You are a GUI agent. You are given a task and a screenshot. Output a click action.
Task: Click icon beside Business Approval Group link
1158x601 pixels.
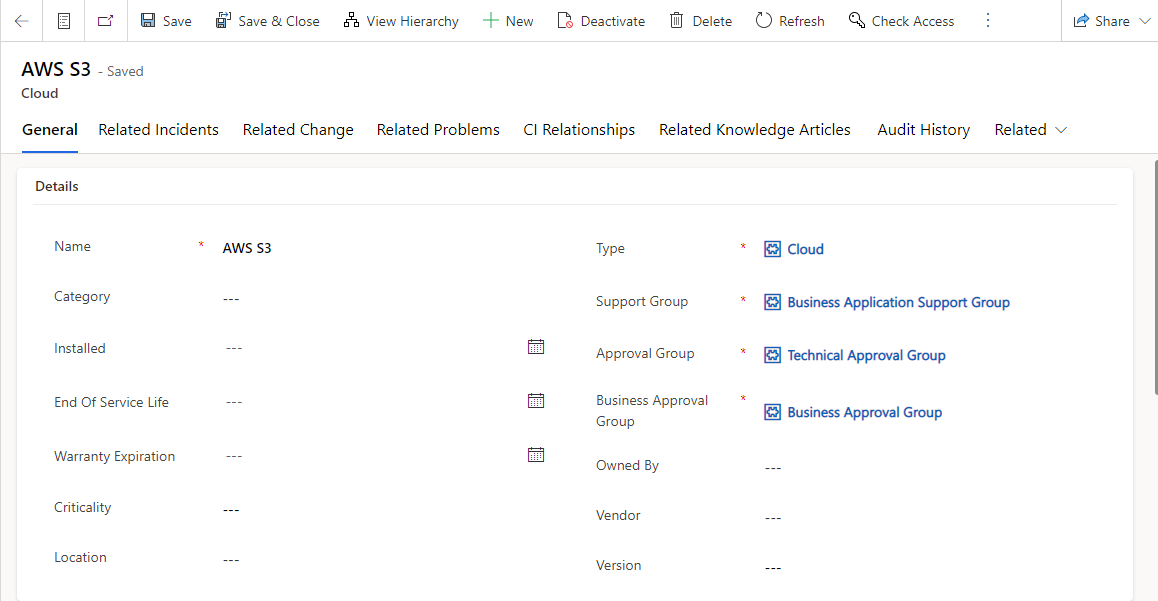(x=772, y=413)
